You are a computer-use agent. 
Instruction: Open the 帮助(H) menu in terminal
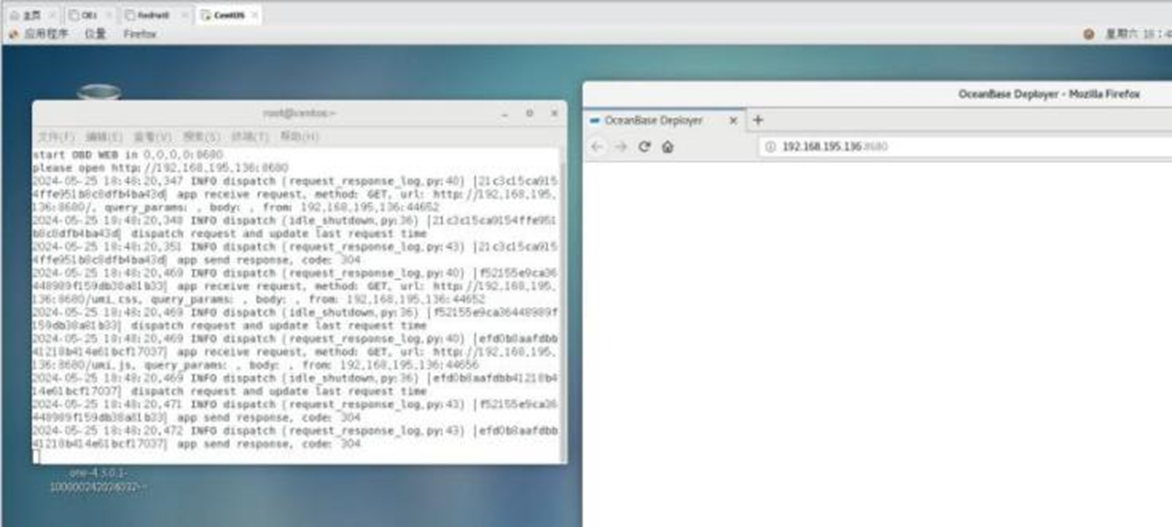click(x=299, y=137)
